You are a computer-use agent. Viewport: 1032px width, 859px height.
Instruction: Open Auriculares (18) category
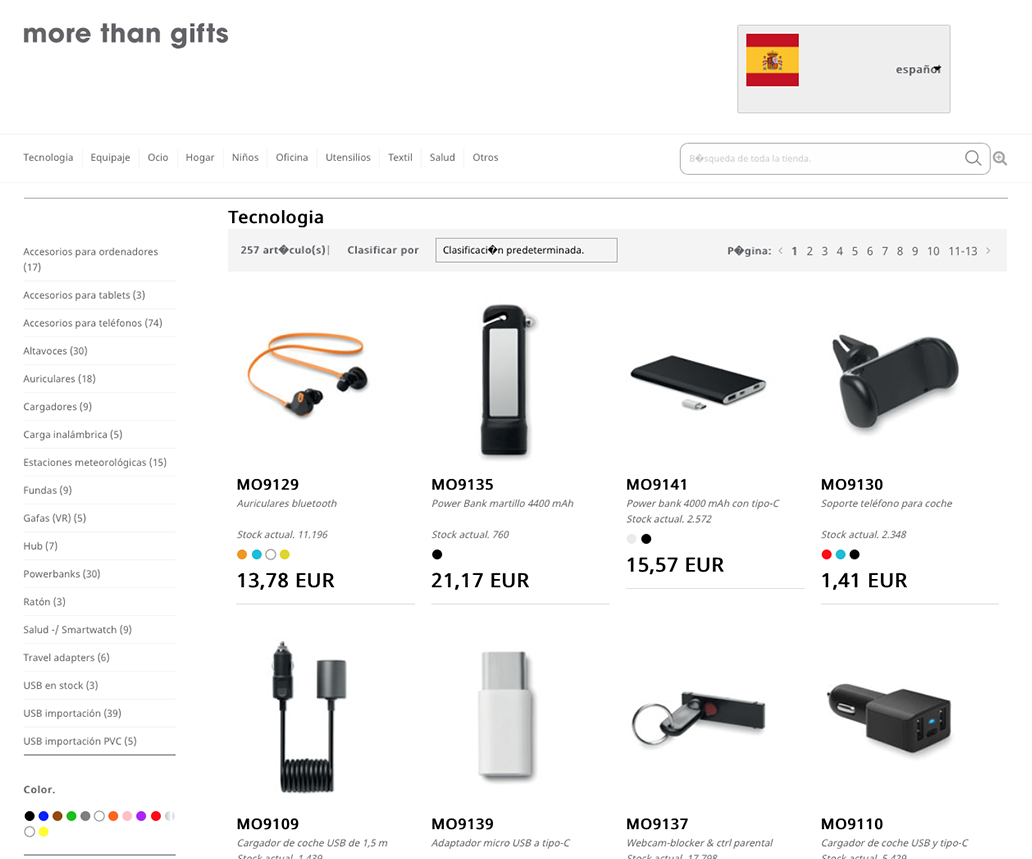(59, 379)
